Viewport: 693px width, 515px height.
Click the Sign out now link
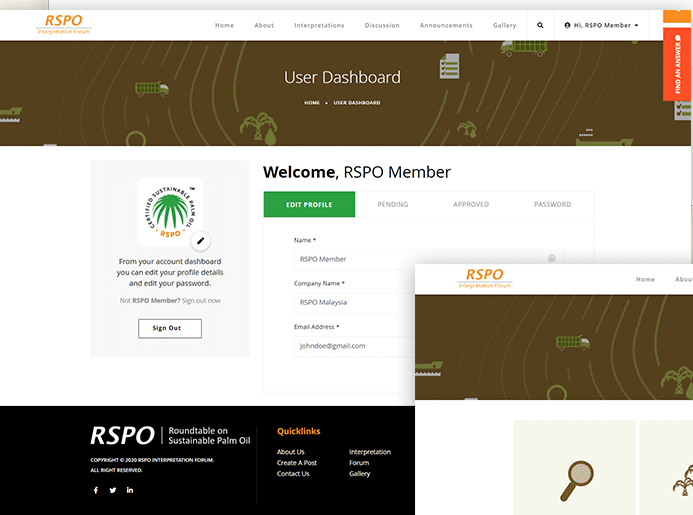pos(201,301)
